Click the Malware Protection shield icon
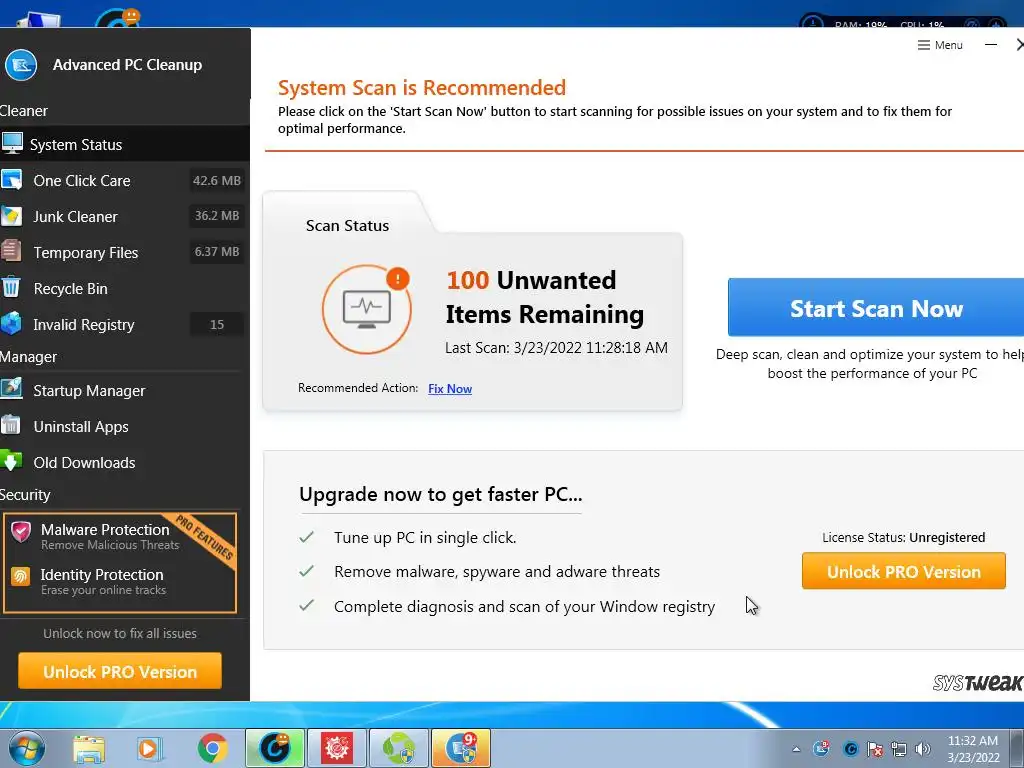The width and height of the screenshot is (1024, 768). point(21,532)
